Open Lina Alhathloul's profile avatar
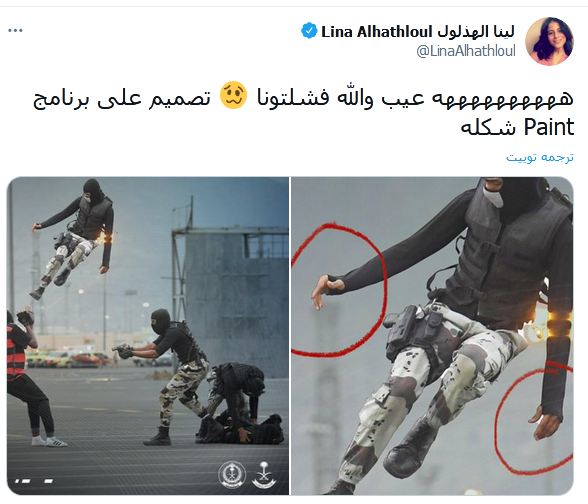 549,41
